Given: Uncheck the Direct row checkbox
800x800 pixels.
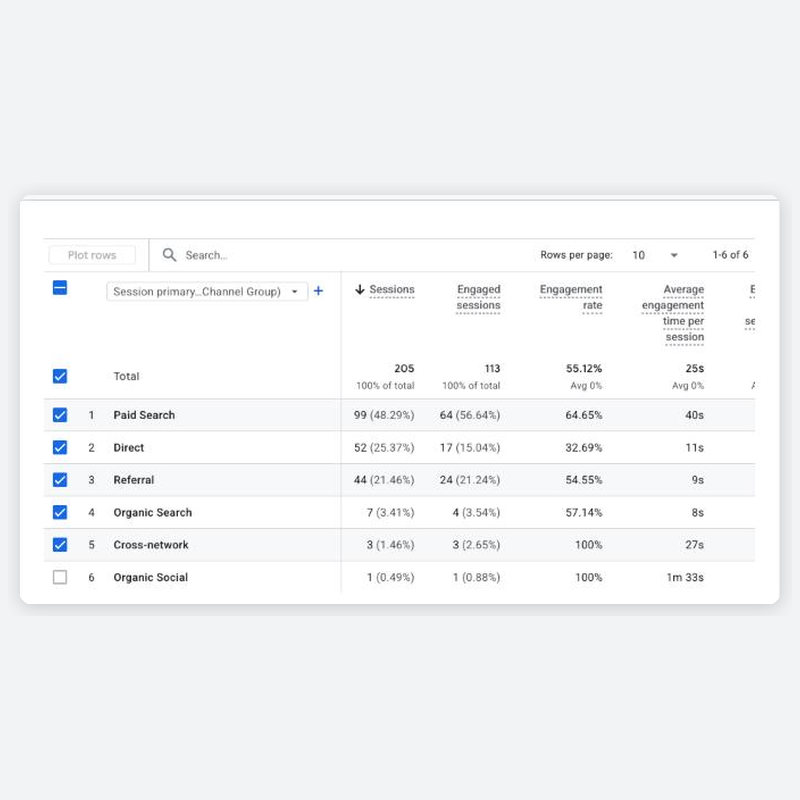Looking at the screenshot, I should click(x=60, y=447).
